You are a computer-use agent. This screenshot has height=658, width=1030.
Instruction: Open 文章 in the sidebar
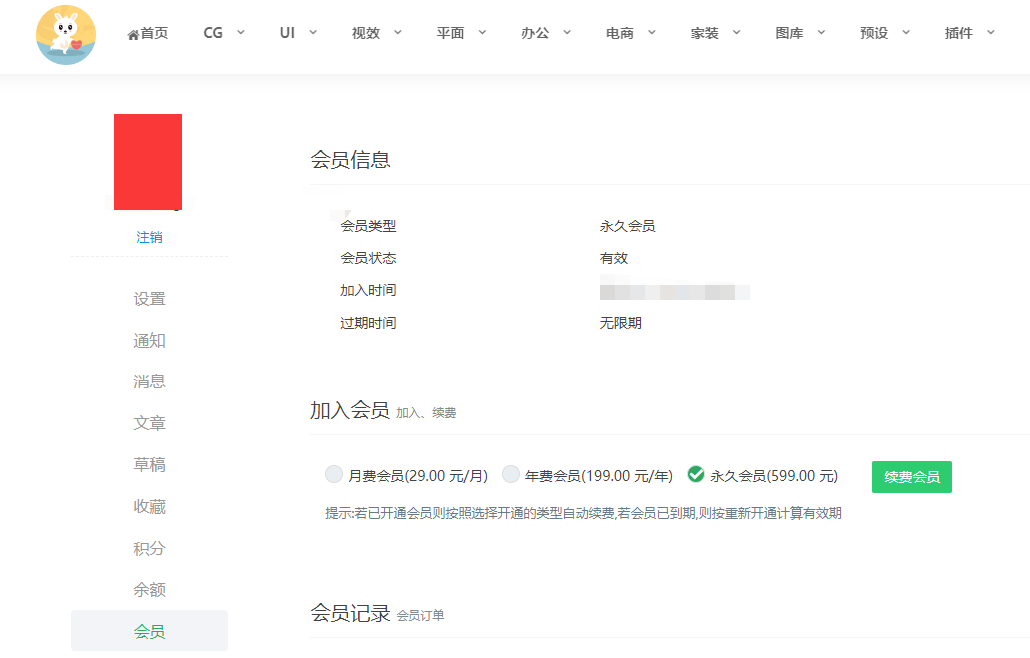(149, 424)
